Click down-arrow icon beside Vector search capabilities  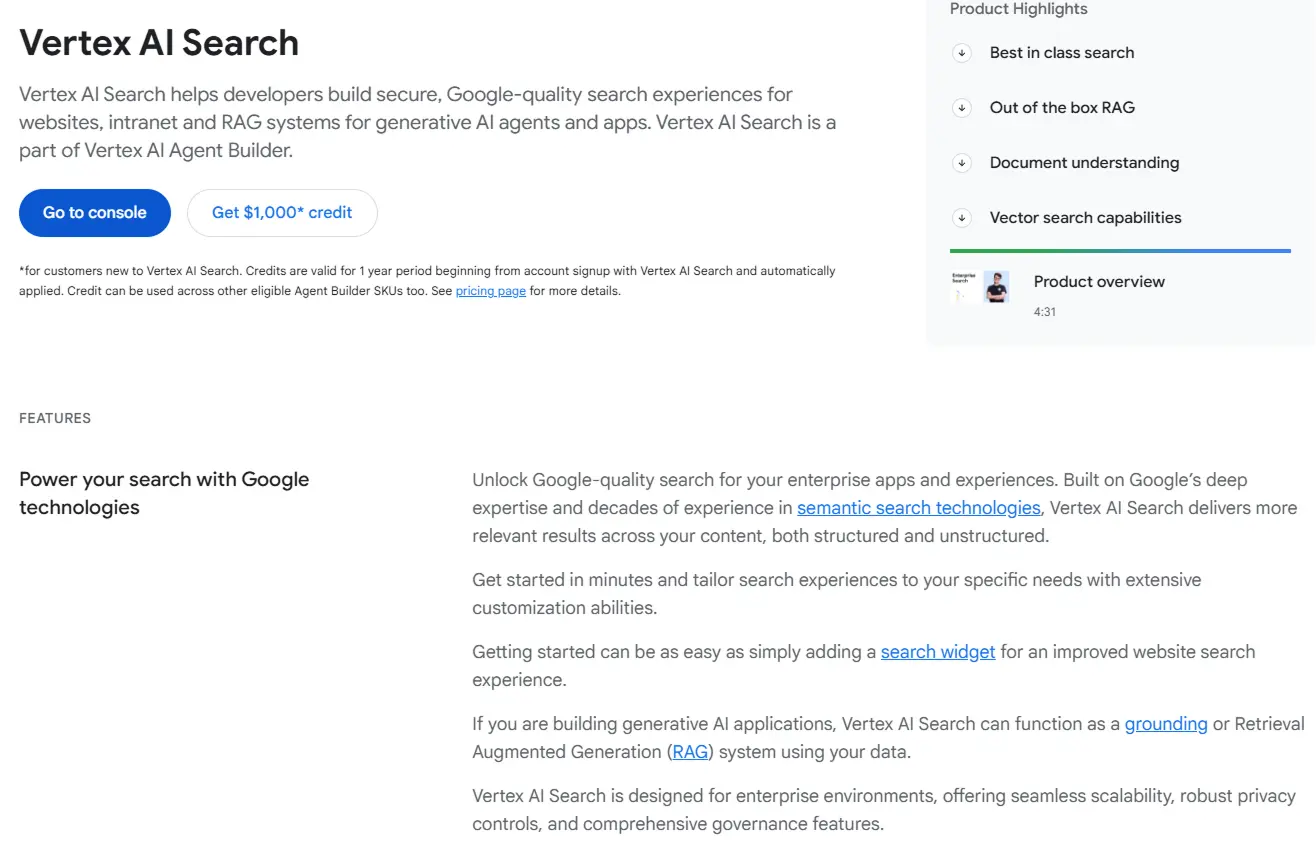[962, 218]
